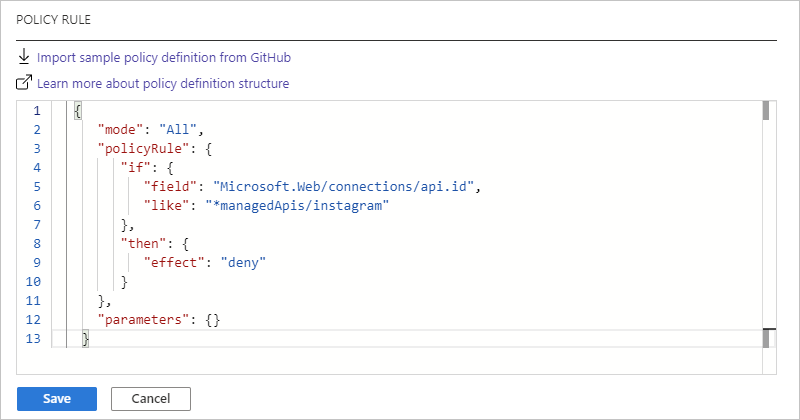The image size is (800, 420).
Task: Click the "then" key on line 8
Action: [x=143, y=245]
